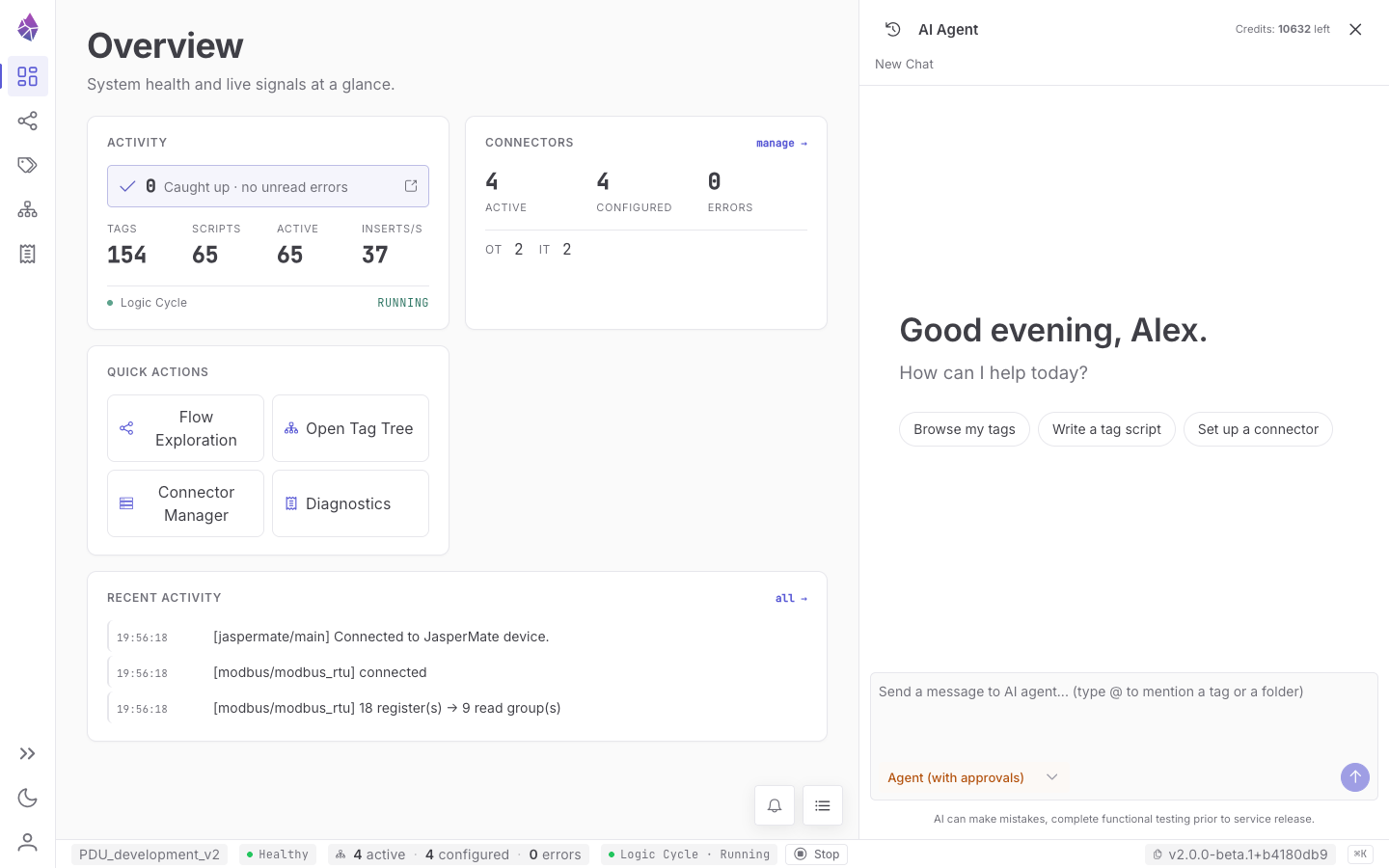Open the user profile icon
Screen dimensions: 1389x868
(x=28, y=842)
